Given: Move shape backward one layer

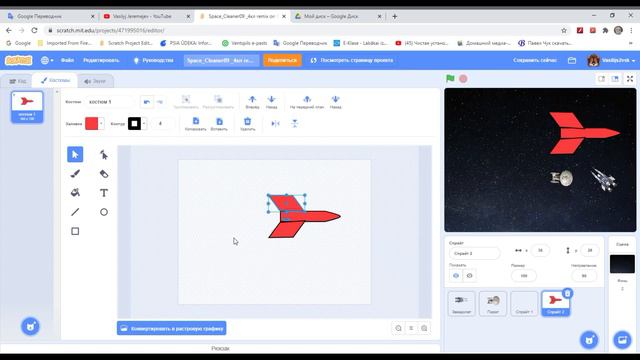Looking at the screenshot, I should 271,102.
